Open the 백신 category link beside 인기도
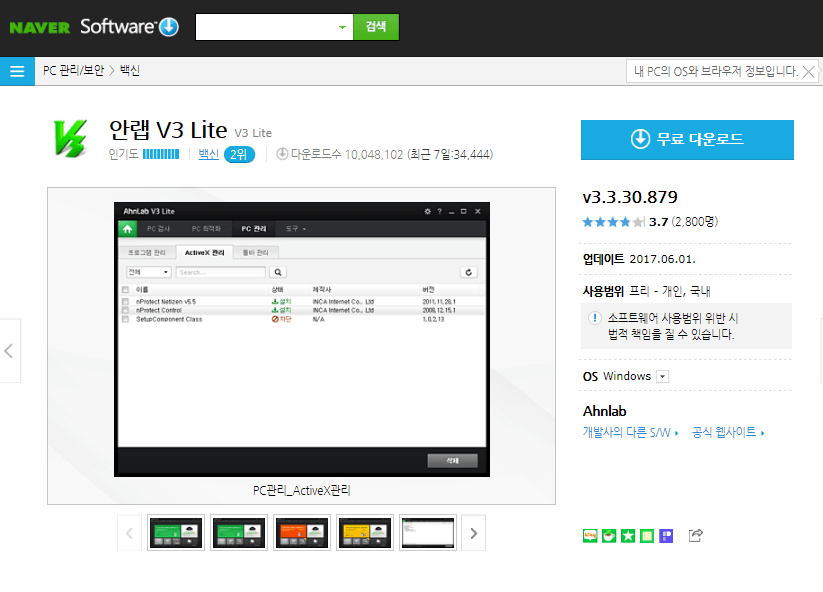The height and width of the screenshot is (592, 823). (x=208, y=154)
